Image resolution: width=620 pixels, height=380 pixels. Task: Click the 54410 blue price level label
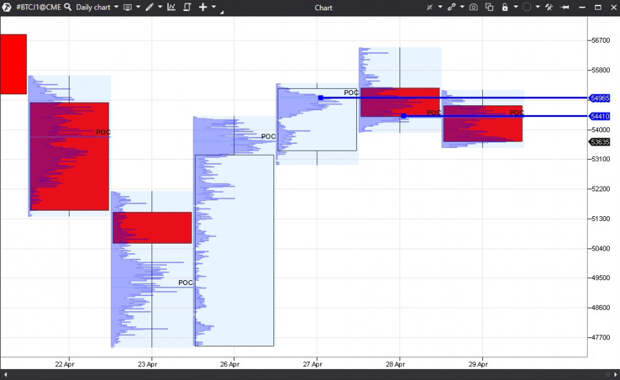[x=599, y=116]
